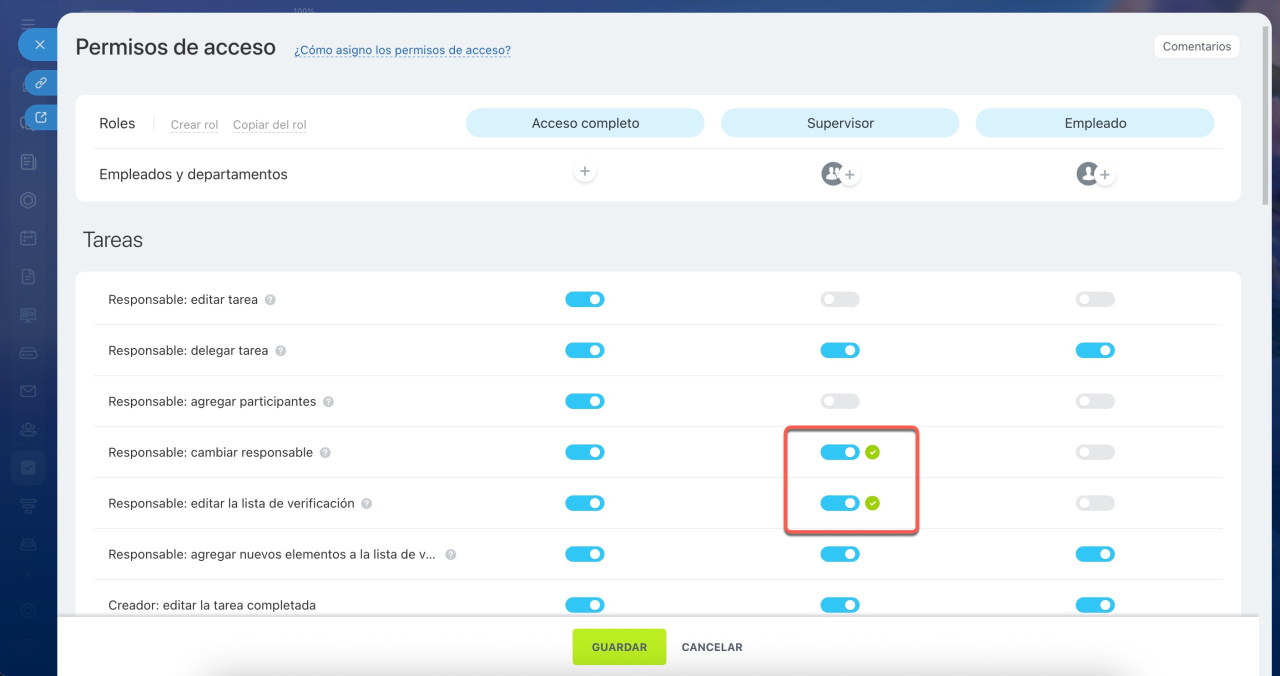Open '¿Cómo asigno los permisos de acceso?' link
1280x676 pixels.
(x=402, y=50)
